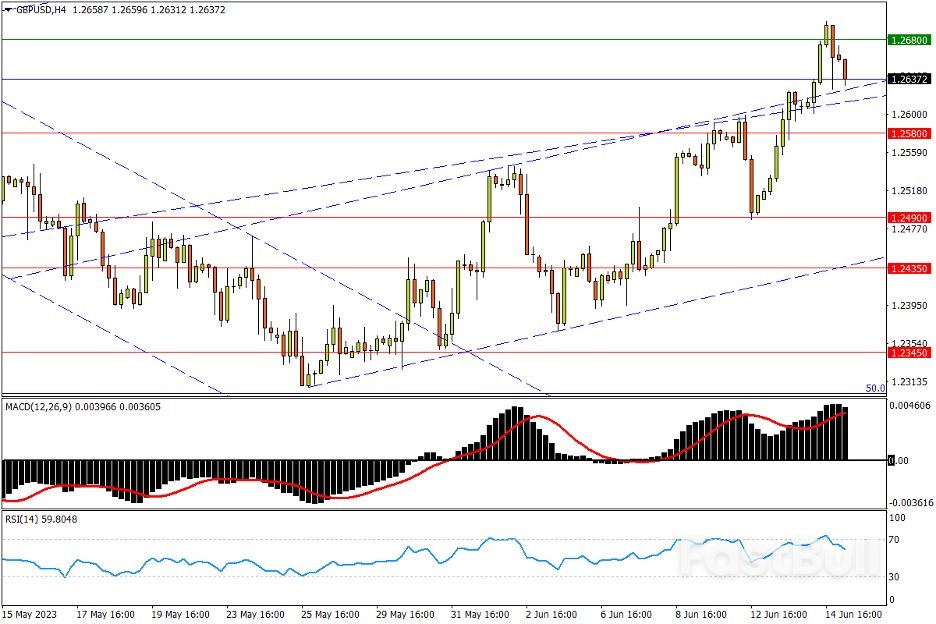936x624 pixels.
Task: Click the 1.23135 price axis value
Action: 910,382
